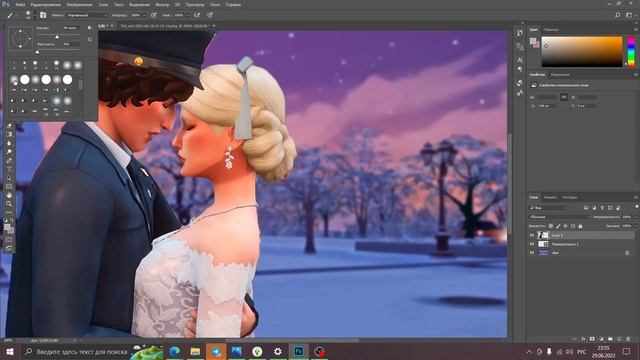The image size is (640, 360).
Task: Filter layers by adjustment layer icon
Action: tap(594, 208)
